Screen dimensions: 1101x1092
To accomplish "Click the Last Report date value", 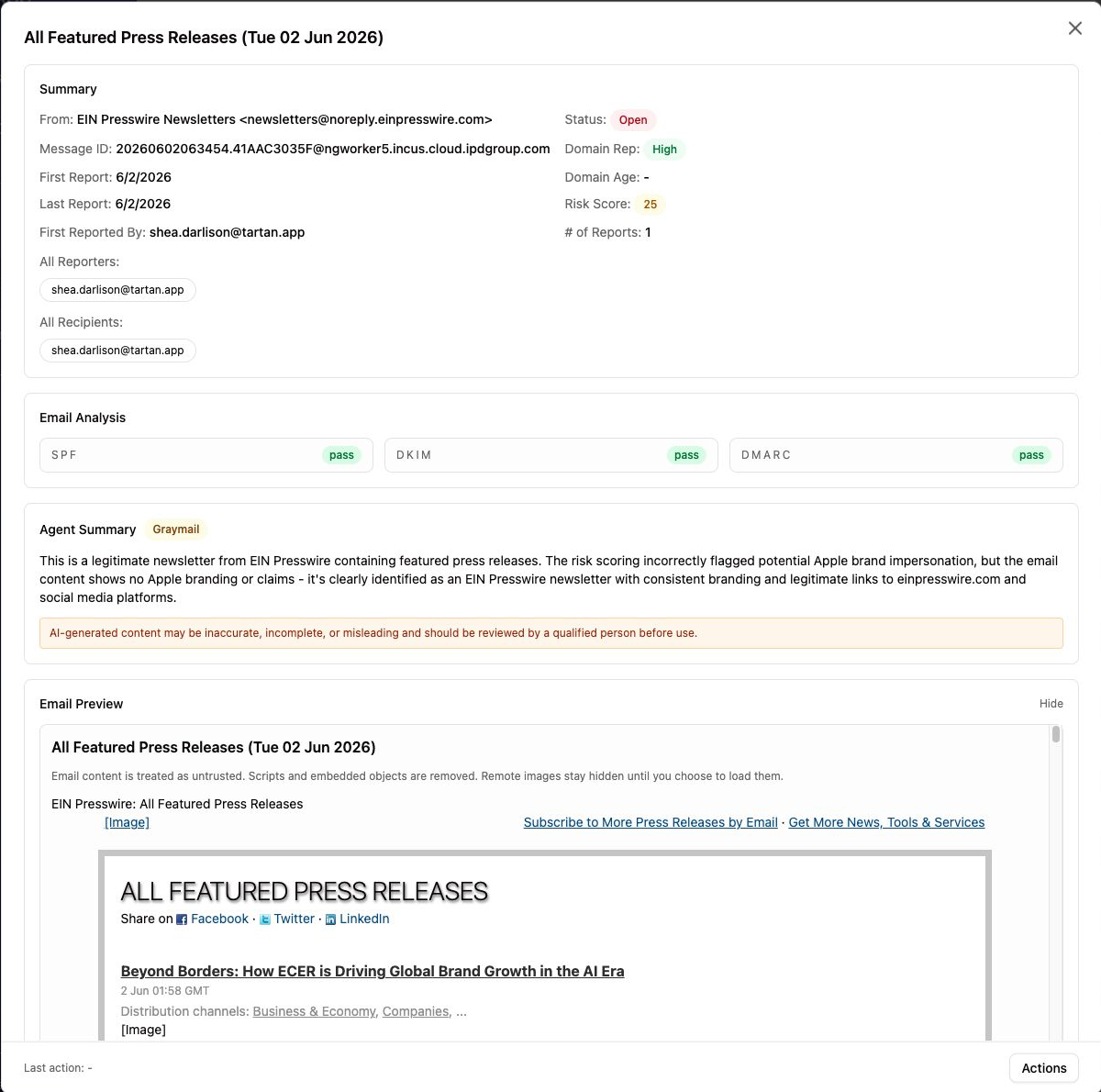I will pyautogui.click(x=143, y=204).
